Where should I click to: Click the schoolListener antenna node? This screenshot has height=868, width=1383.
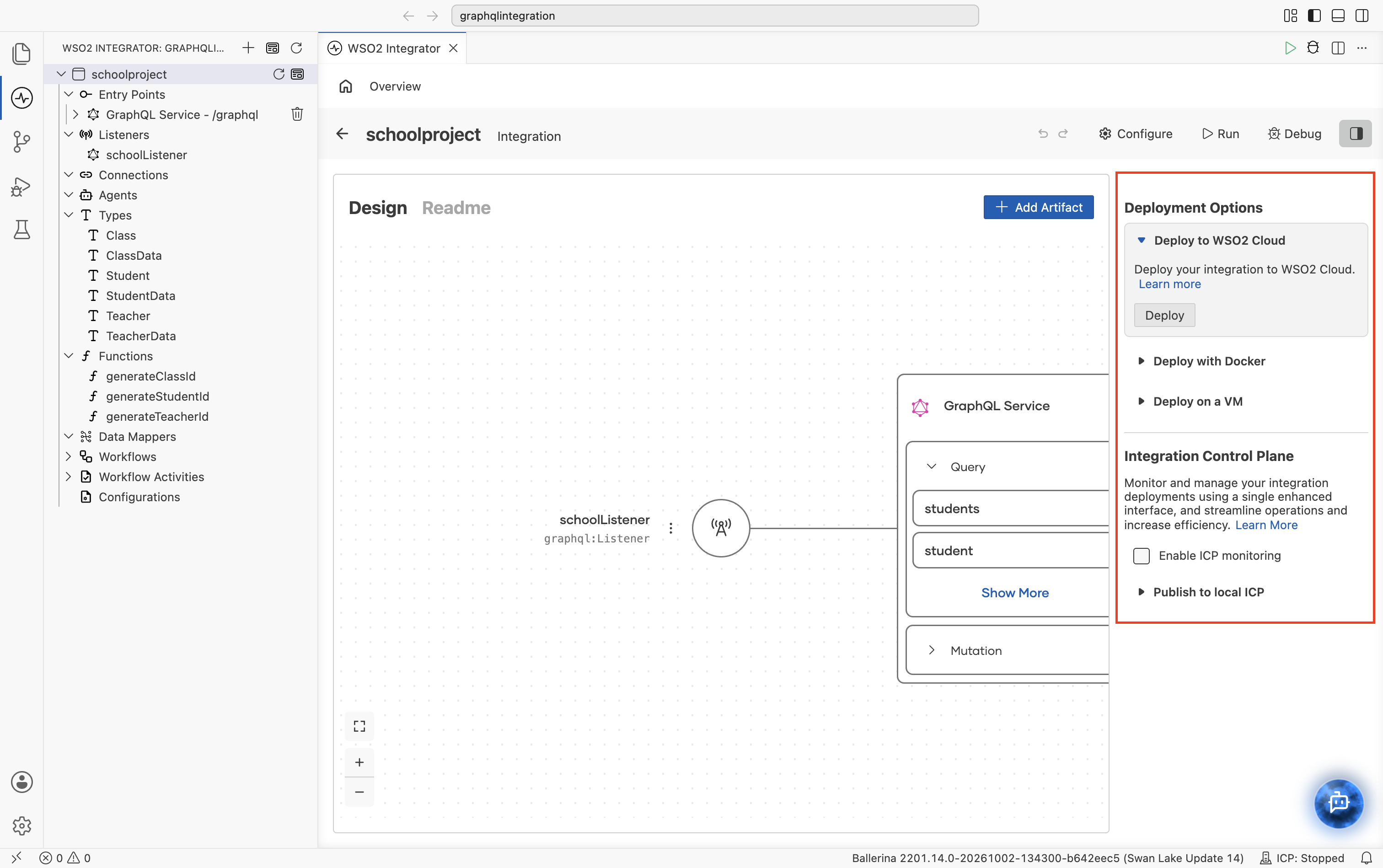(x=721, y=528)
